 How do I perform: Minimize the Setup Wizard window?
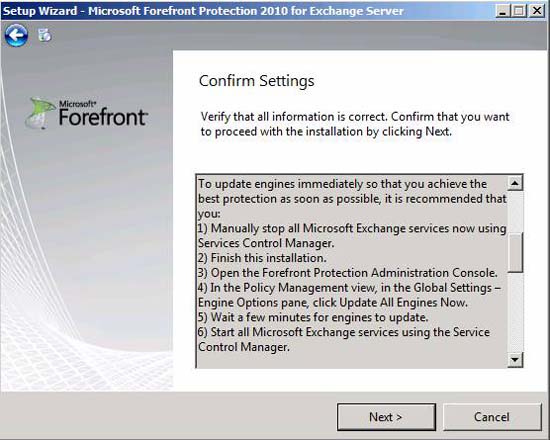503,11
